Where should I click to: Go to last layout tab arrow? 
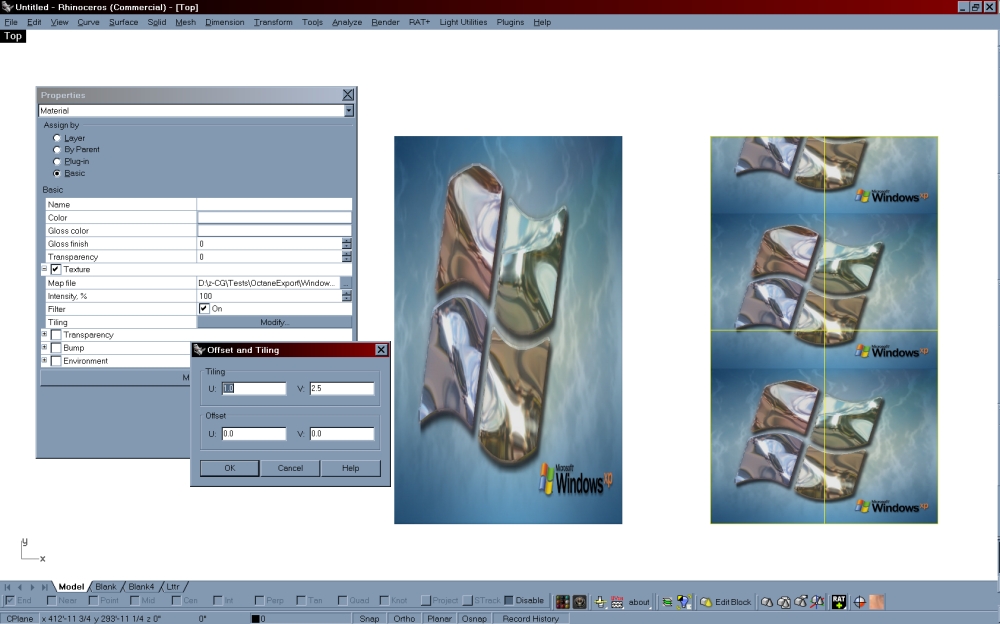coord(44,587)
